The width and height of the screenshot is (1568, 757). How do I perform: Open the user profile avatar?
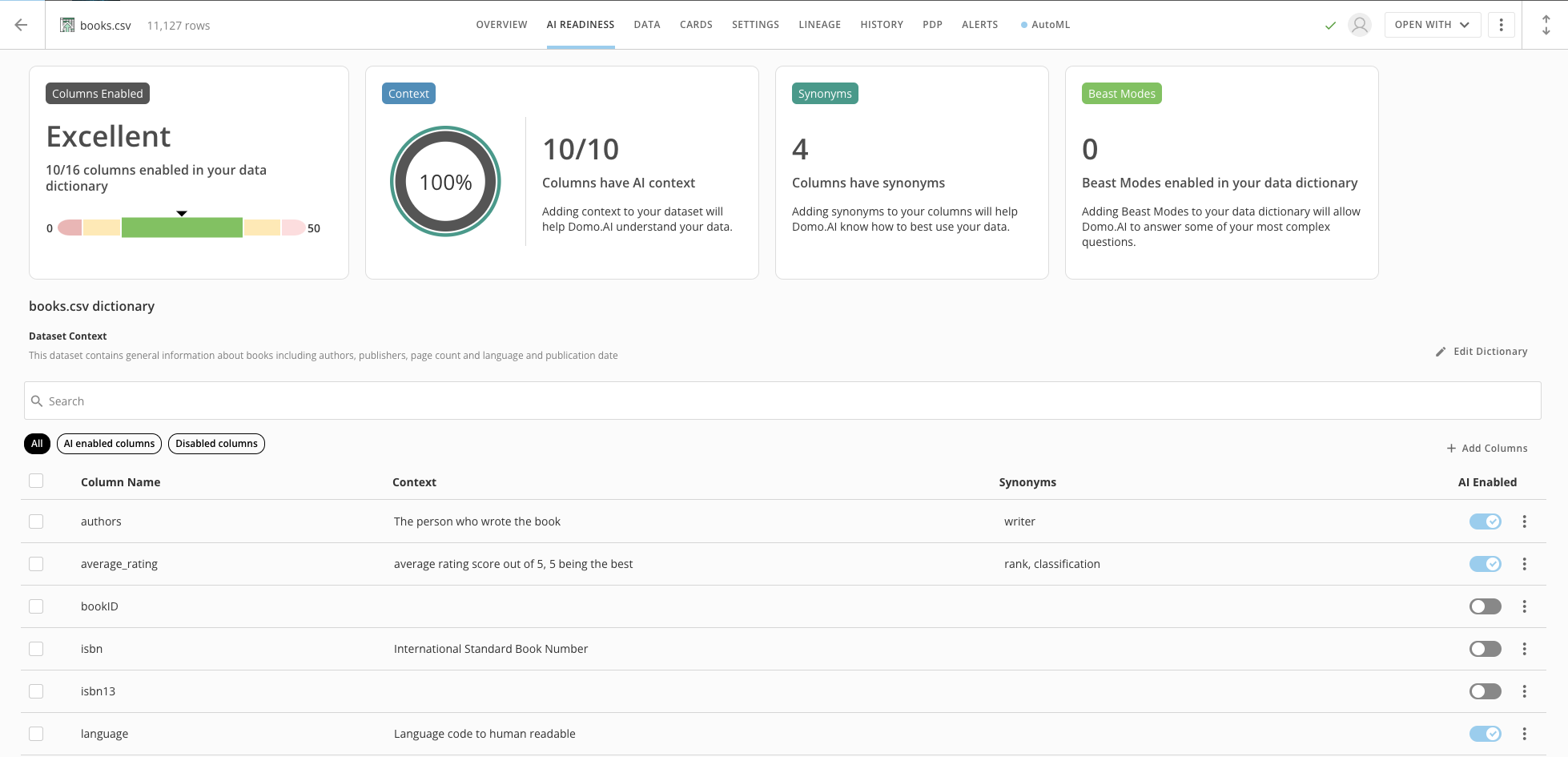[1360, 25]
